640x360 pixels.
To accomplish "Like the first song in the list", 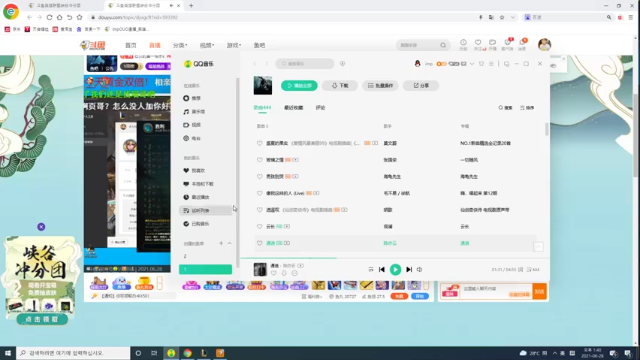I will (259, 143).
